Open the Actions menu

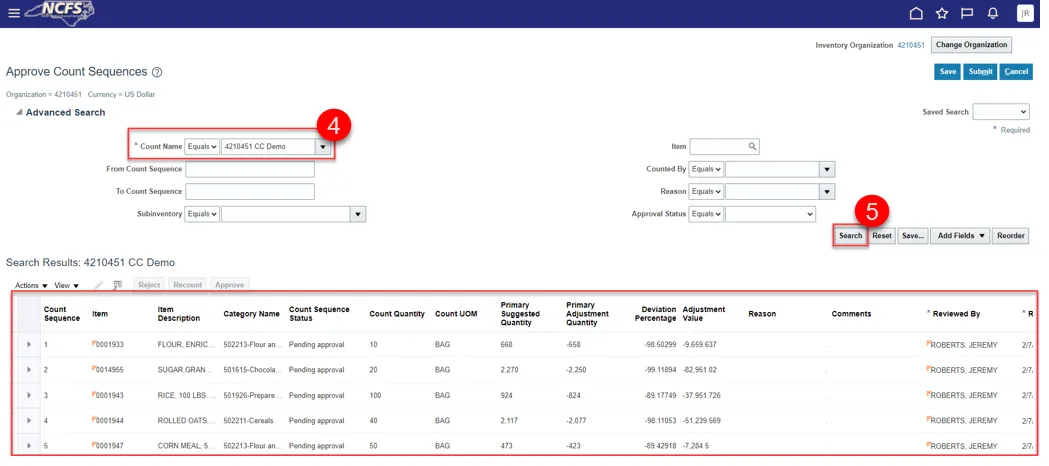point(31,286)
